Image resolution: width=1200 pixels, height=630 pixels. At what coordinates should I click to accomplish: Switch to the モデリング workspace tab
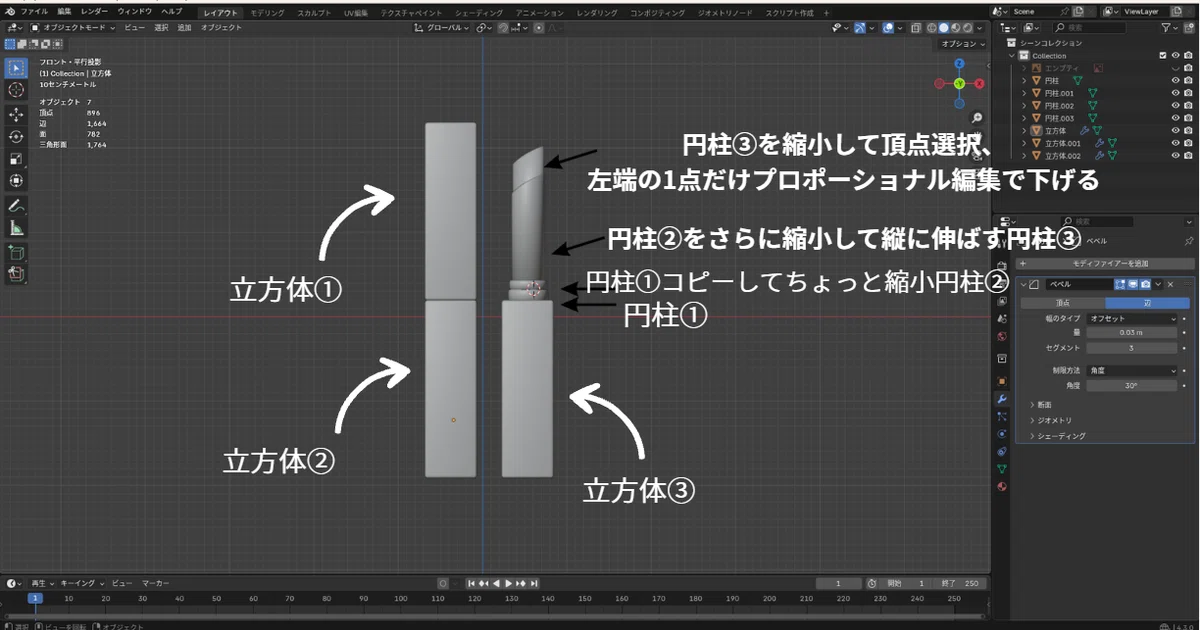point(267,13)
